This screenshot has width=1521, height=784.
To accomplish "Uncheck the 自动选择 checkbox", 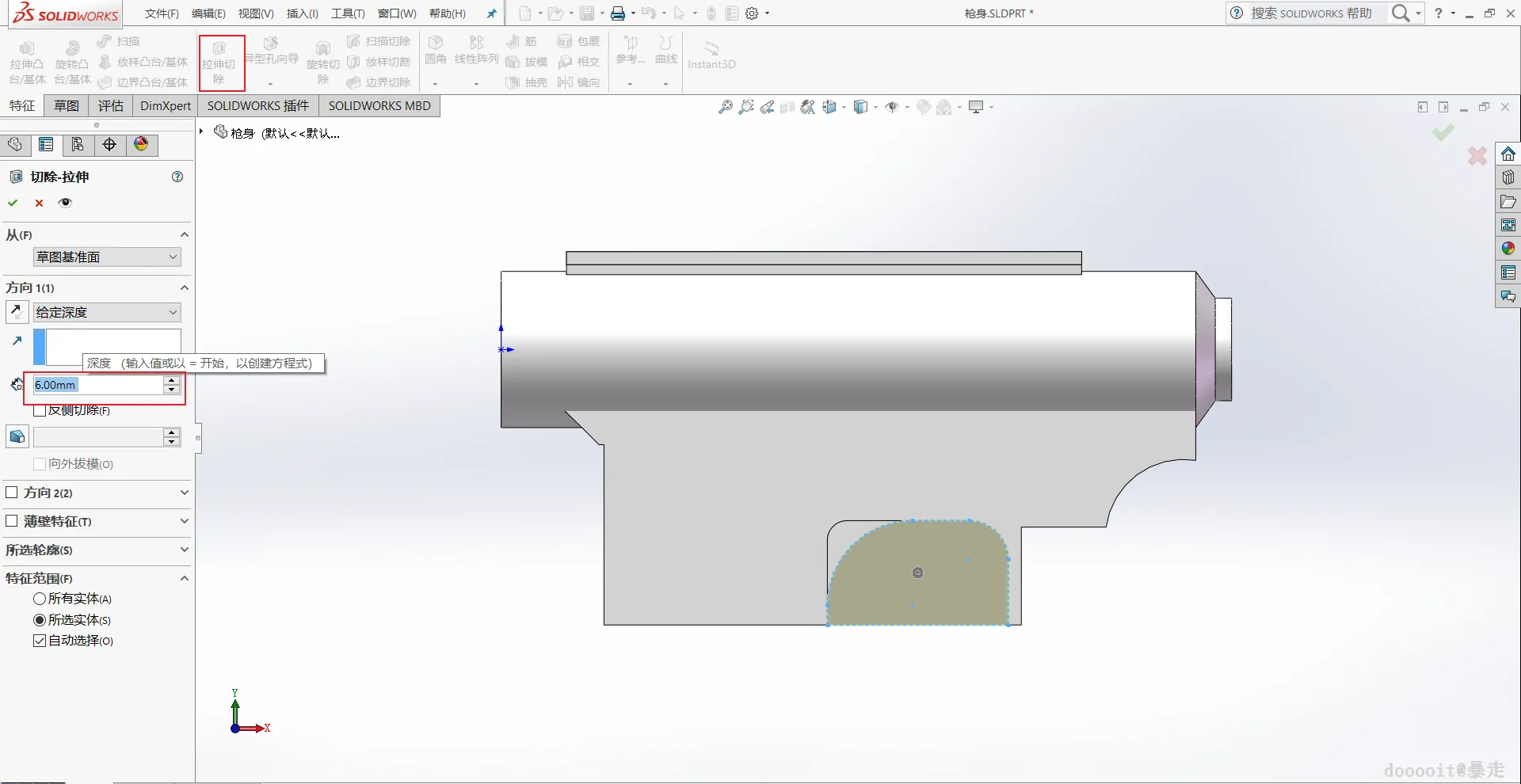I will [40, 641].
